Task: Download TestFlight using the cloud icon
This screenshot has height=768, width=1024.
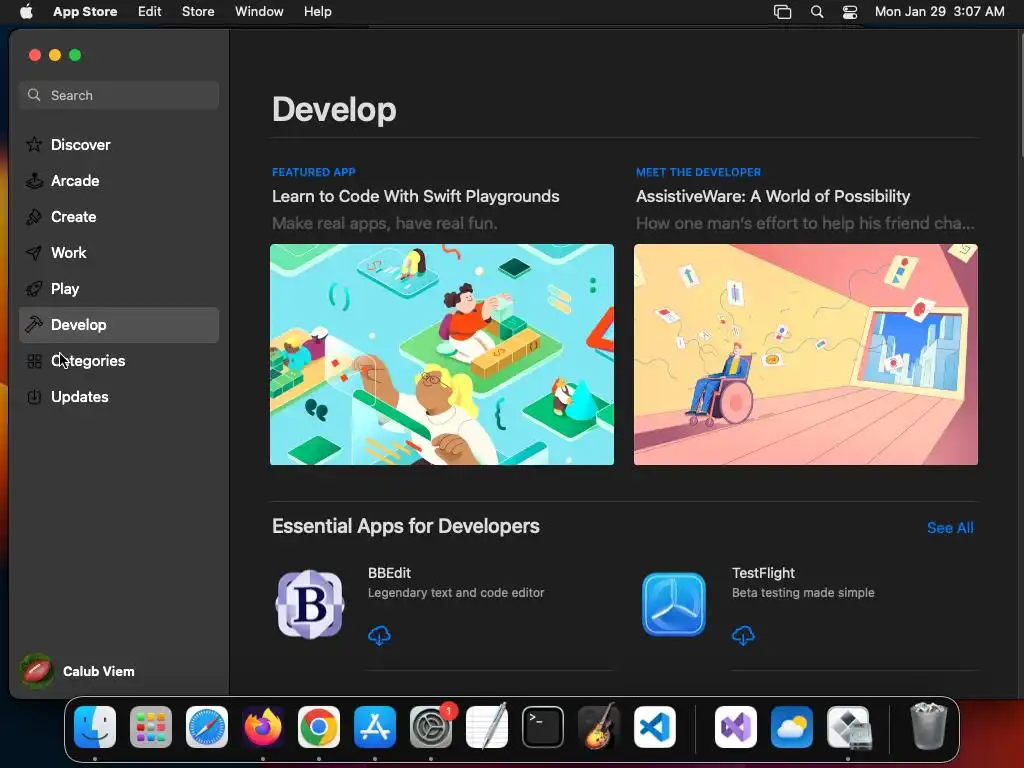Action: [x=743, y=635]
